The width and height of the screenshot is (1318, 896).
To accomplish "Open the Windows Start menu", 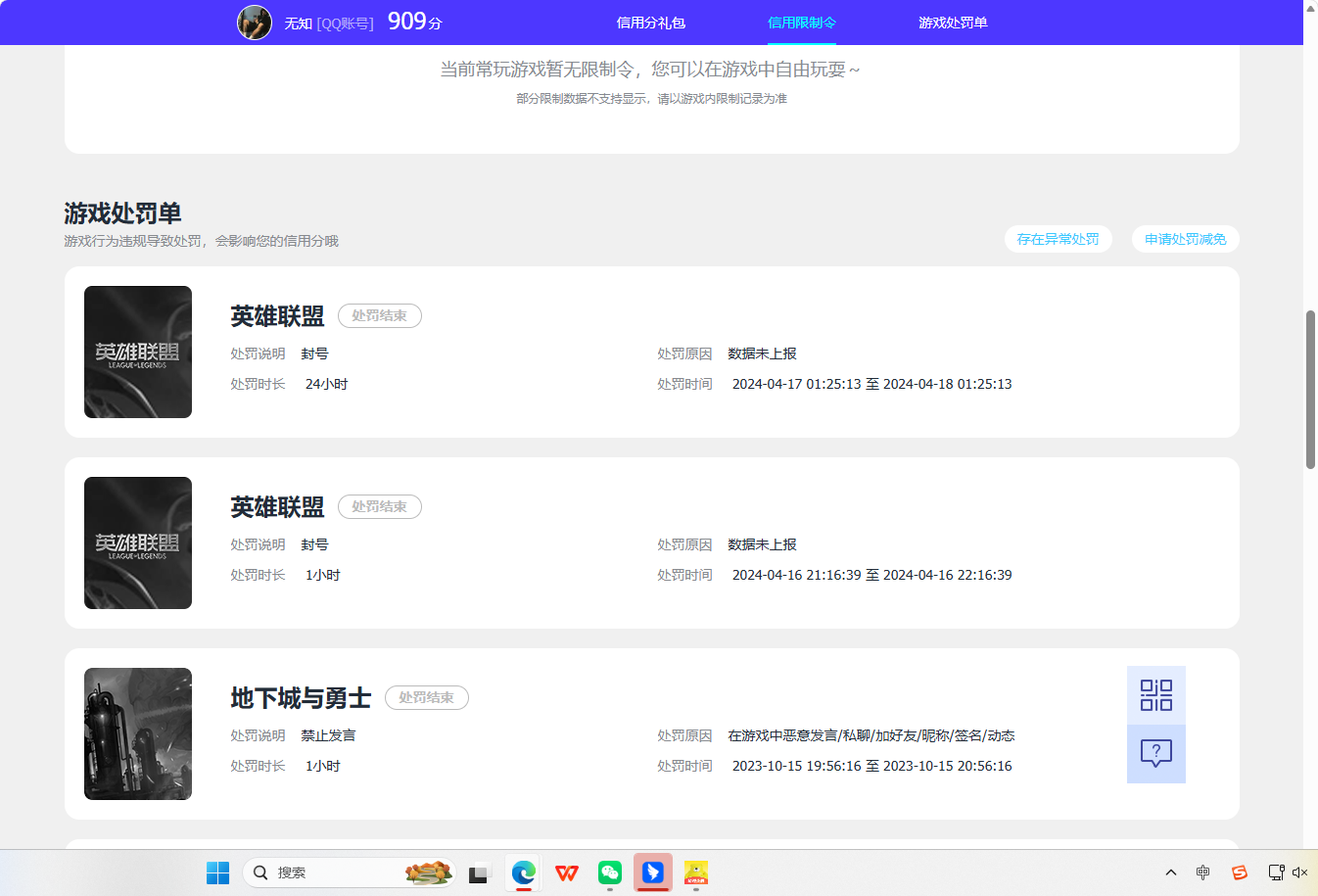I will click(x=217, y=872).
